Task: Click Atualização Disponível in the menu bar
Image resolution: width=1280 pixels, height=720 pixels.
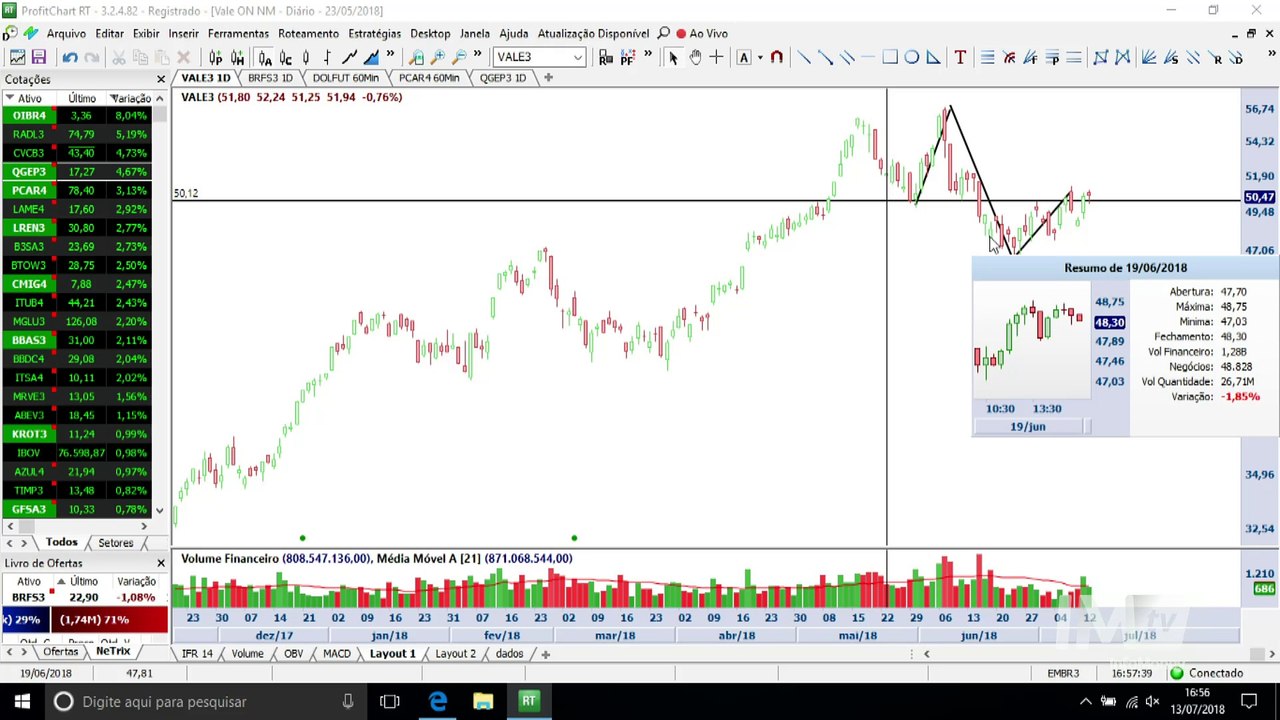Action: coord(593,33)
